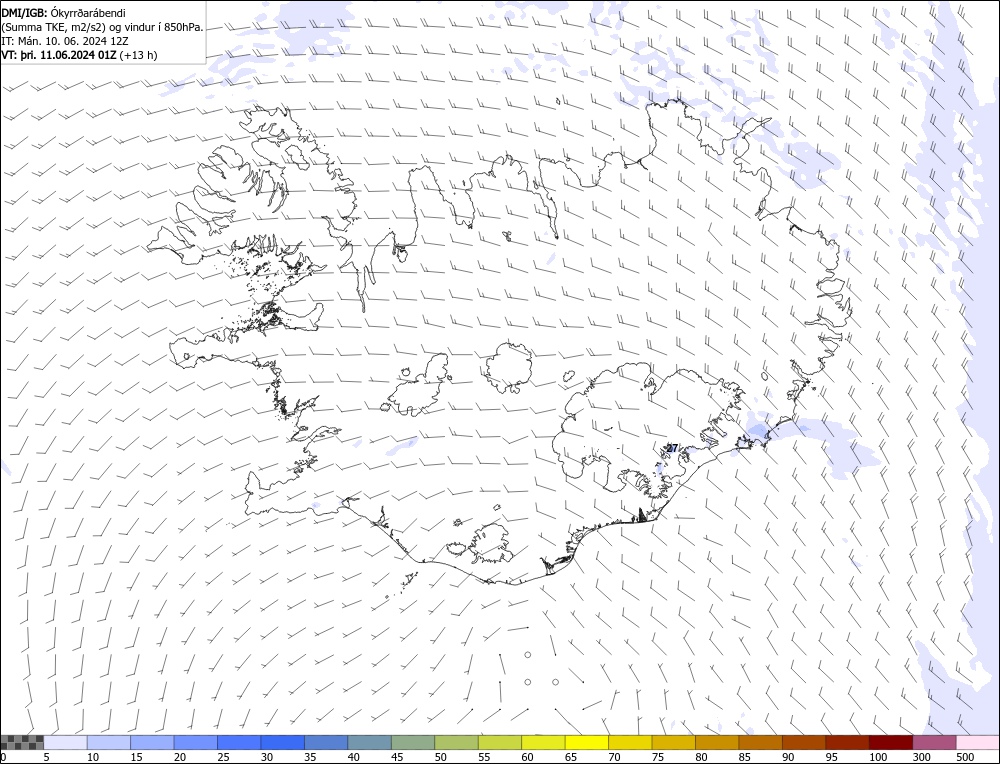
Task: Click the title text 'DMI/IGB: Ókyrrðarábendi'
Action: tap(64, 13)
